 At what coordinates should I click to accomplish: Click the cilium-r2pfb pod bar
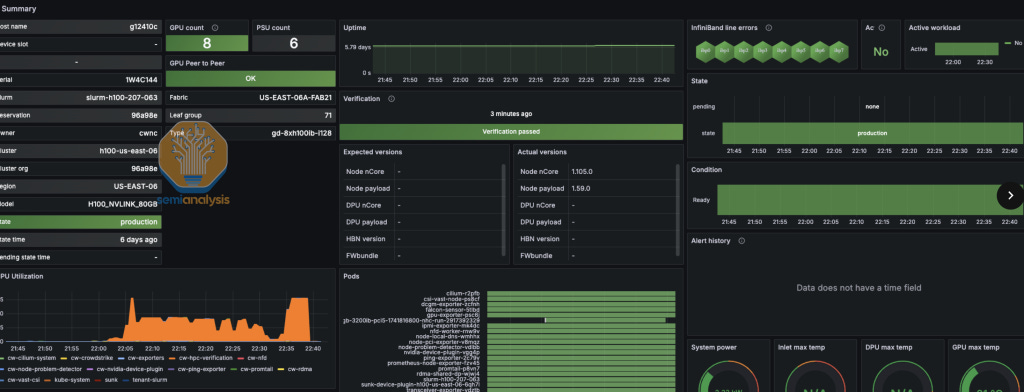pos(581,293)
